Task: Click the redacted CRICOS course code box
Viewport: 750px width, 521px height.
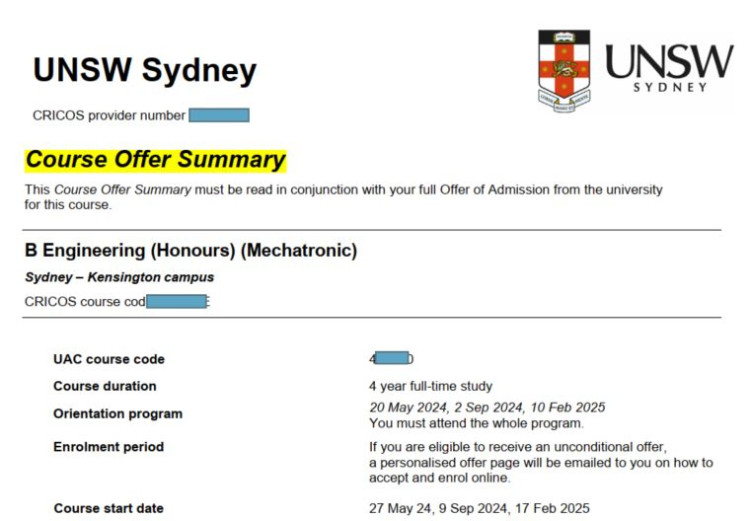Action: click(x=176, y=301)
